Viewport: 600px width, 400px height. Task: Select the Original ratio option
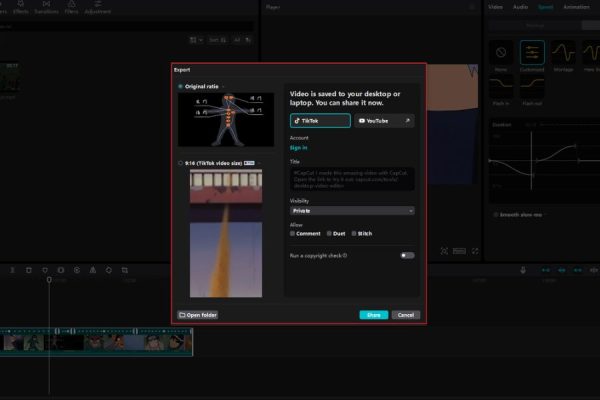click(x=181, y=87)
